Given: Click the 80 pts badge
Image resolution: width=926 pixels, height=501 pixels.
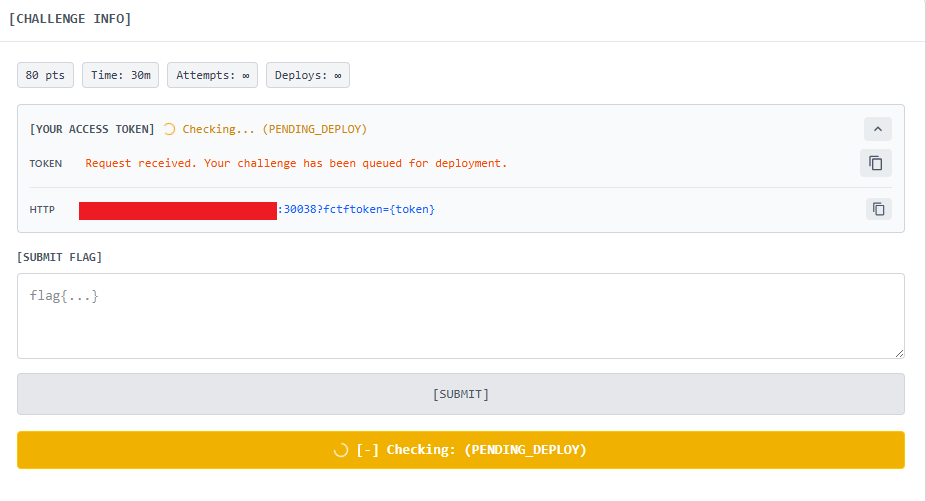Looking at the screenshot, I should tap(45, 75).
